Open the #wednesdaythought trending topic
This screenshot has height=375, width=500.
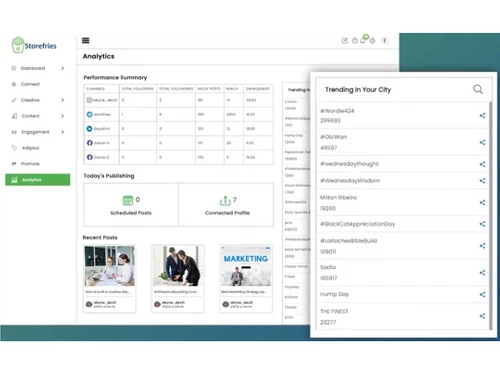click(349, 164)
